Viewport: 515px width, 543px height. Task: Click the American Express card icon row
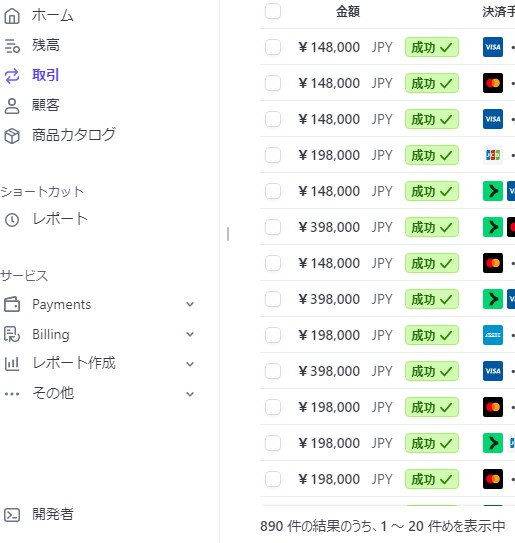[x=493, y=335]
